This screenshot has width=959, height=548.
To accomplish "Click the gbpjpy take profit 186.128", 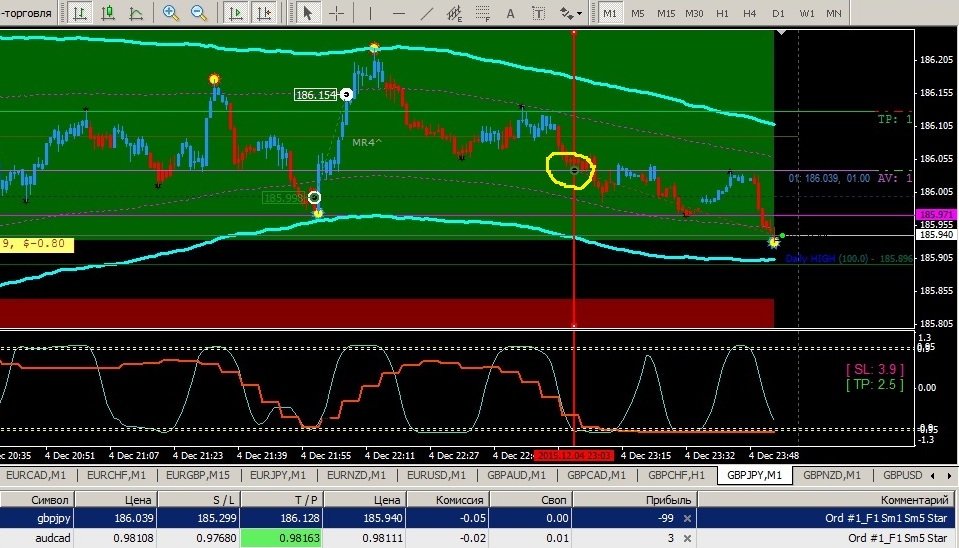I will (x=300, y=518).
